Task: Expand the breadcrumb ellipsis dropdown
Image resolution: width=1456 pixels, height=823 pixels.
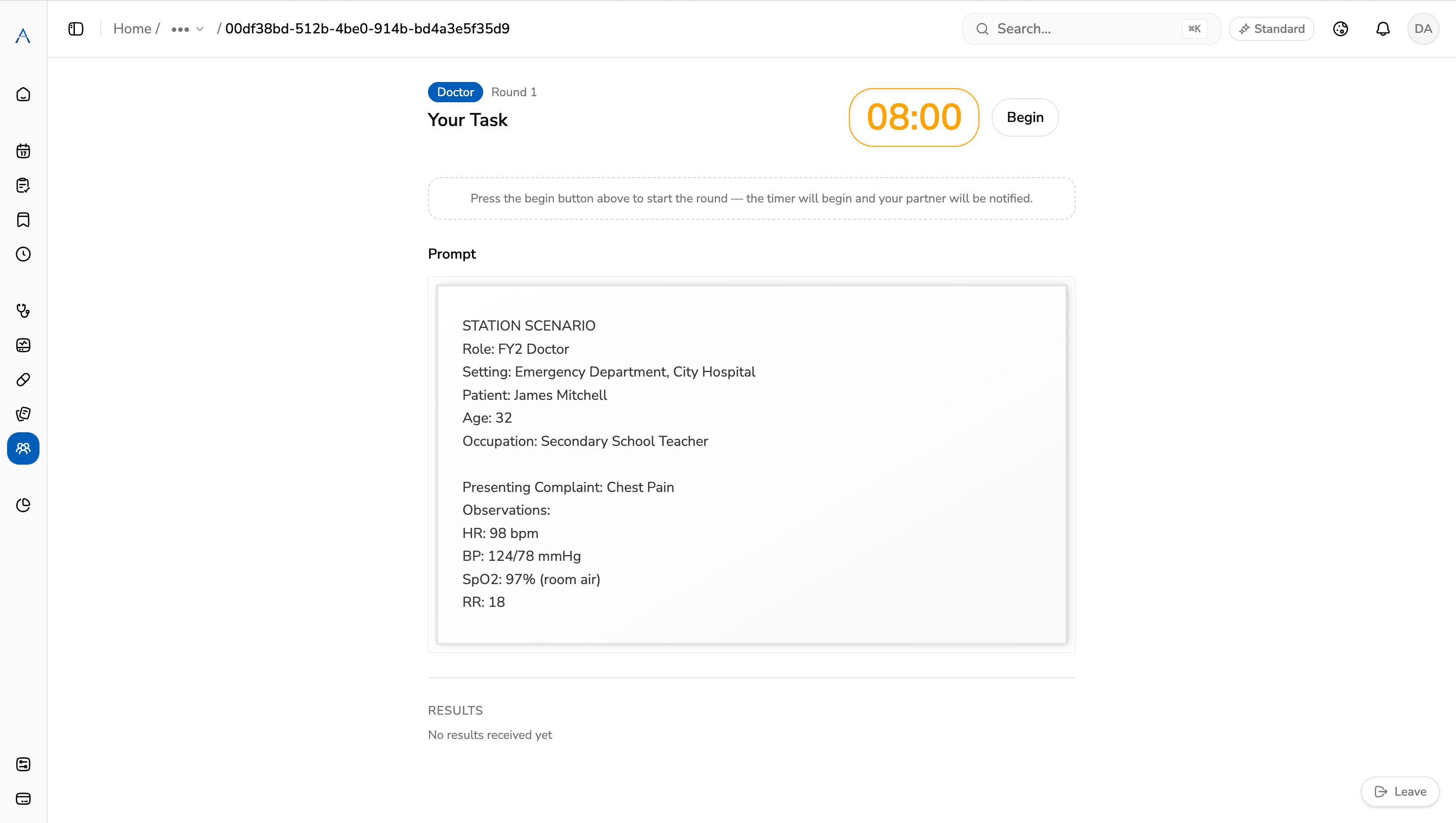Action: [187, 29]
